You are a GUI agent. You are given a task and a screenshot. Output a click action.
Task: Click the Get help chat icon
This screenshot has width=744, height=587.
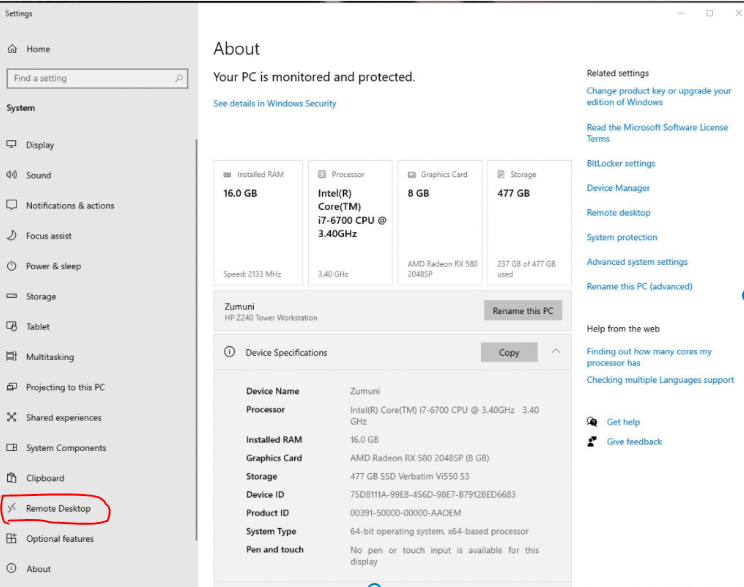pyautogui.click(x=592, y=421)
